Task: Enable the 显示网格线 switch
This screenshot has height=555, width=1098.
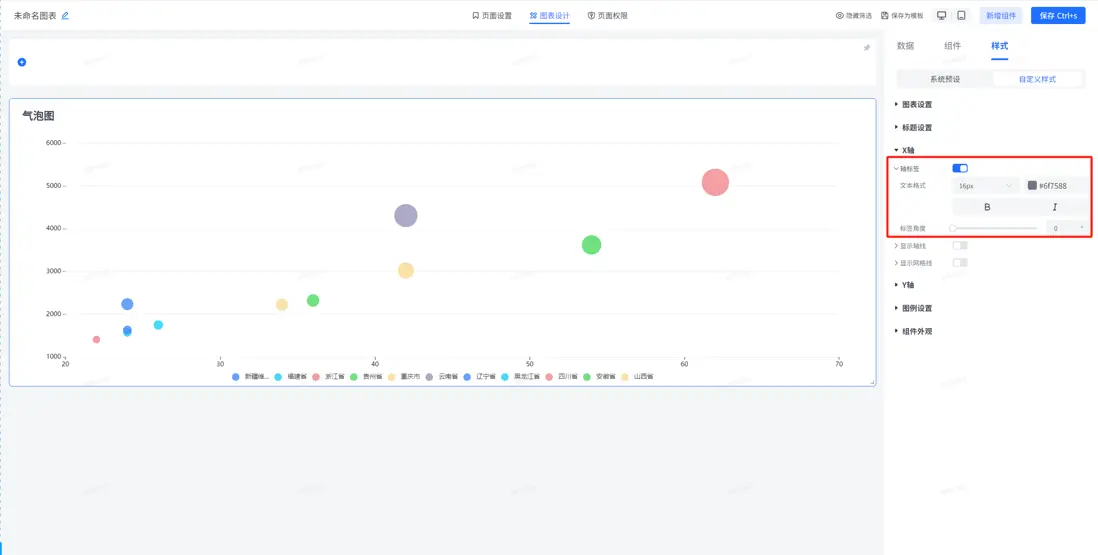Action: [x=960, y=263]
